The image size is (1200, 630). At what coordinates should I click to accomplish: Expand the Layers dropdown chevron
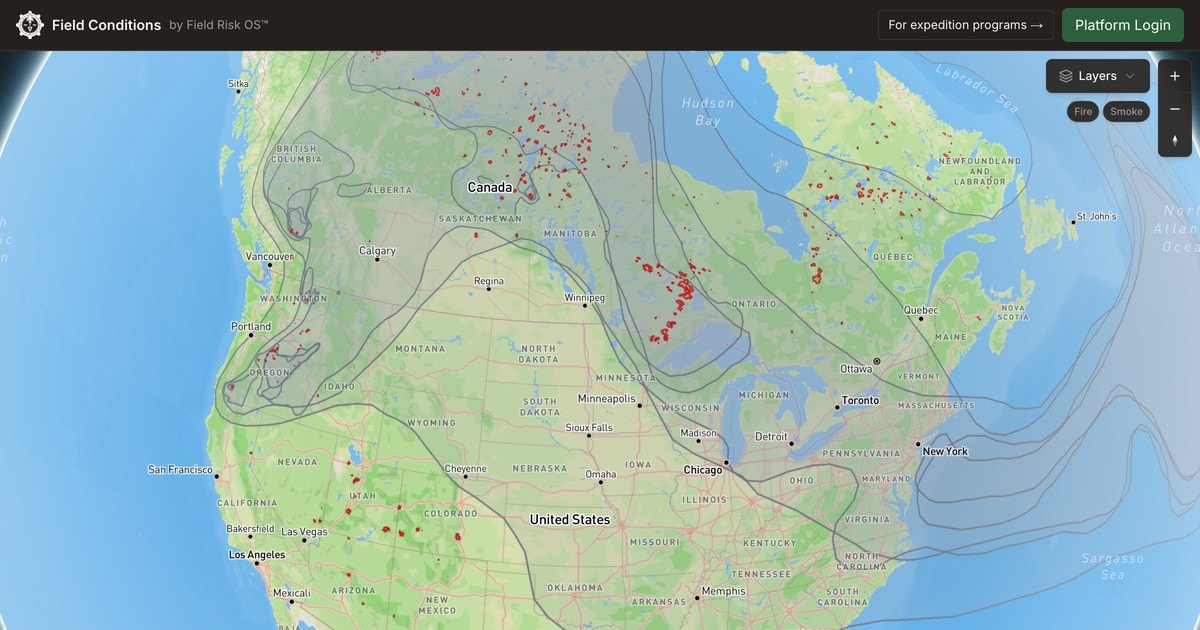[1130, 76]
